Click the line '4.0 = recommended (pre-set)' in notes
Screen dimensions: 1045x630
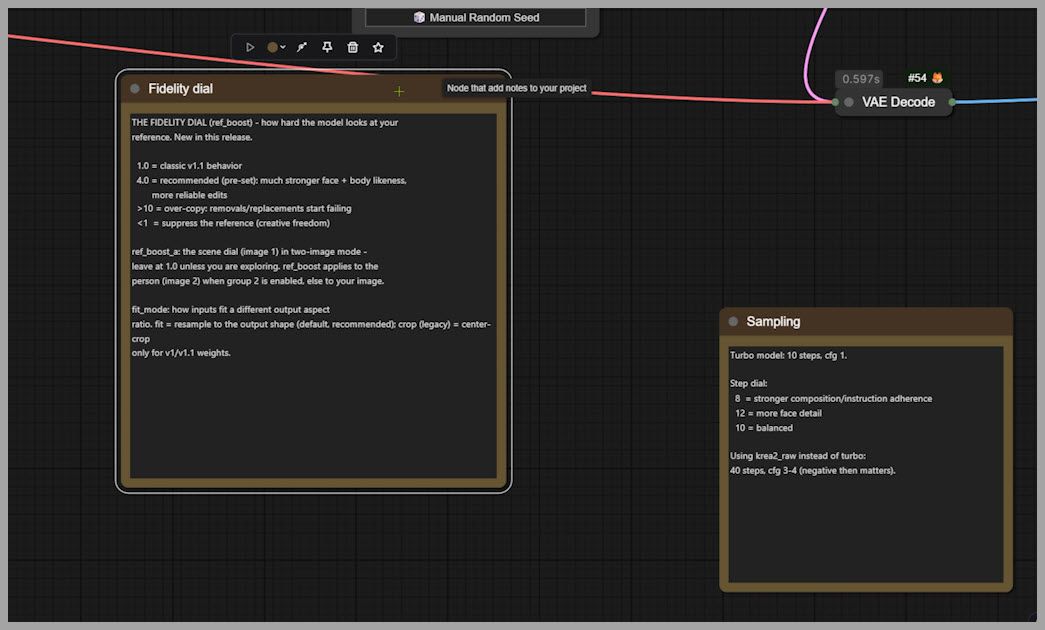[x=271, y=180]
